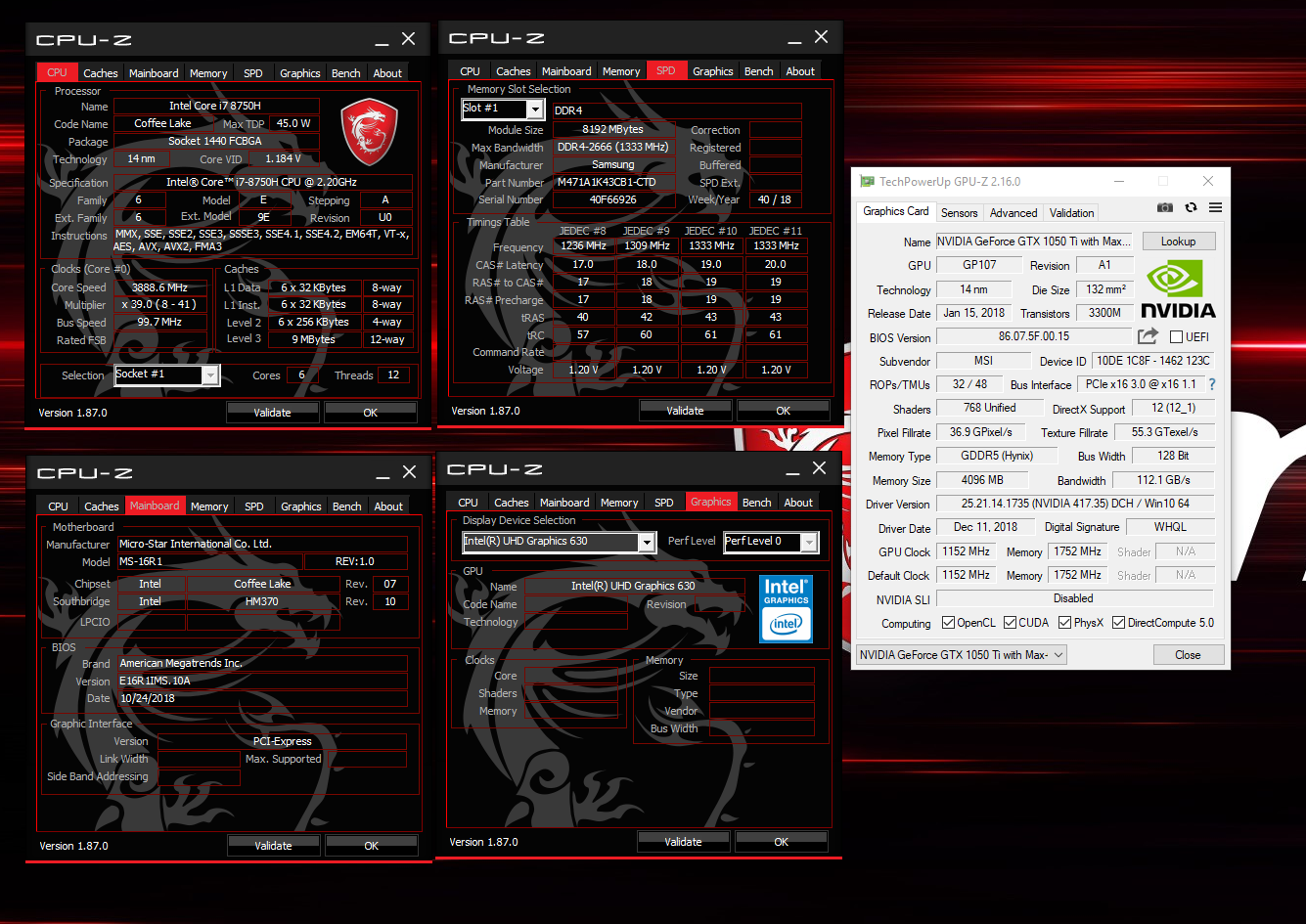Click the Level 3 cache 9 MBytes value
Image resolution: width=1306 pixels, height=924 pixels.
point(313,339)
